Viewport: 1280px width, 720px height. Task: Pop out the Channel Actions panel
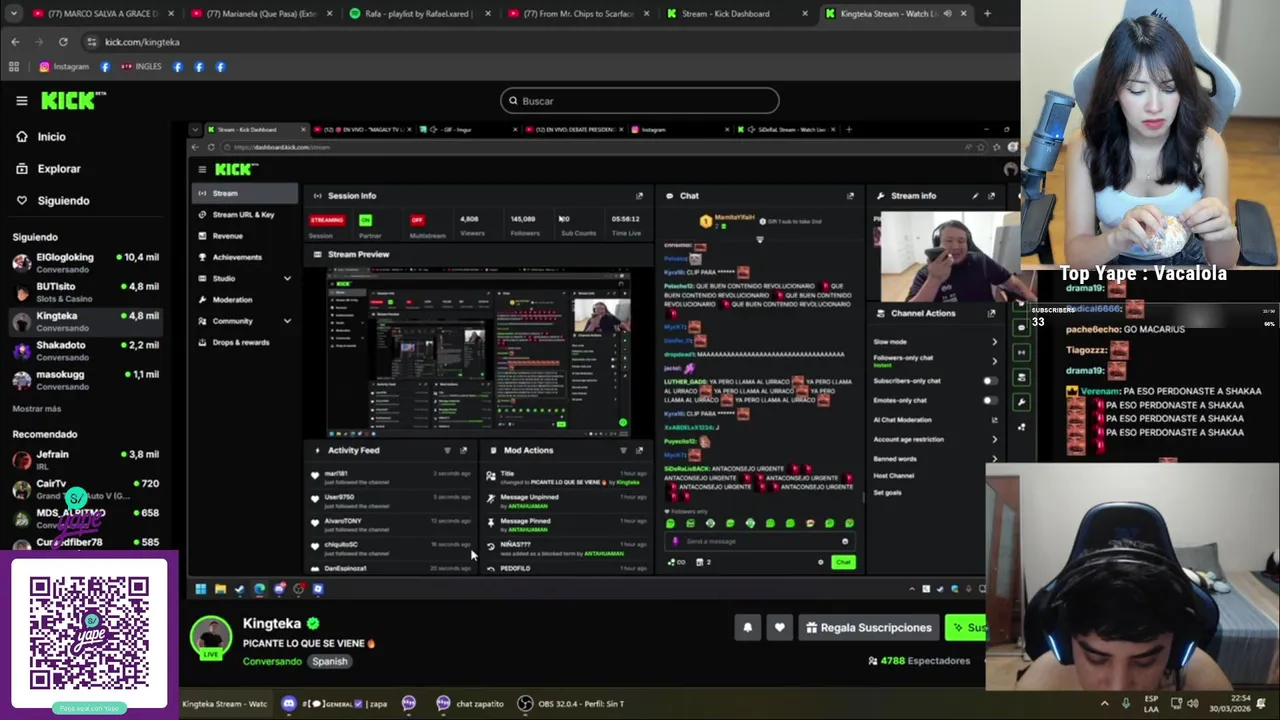tap(991, 313)
